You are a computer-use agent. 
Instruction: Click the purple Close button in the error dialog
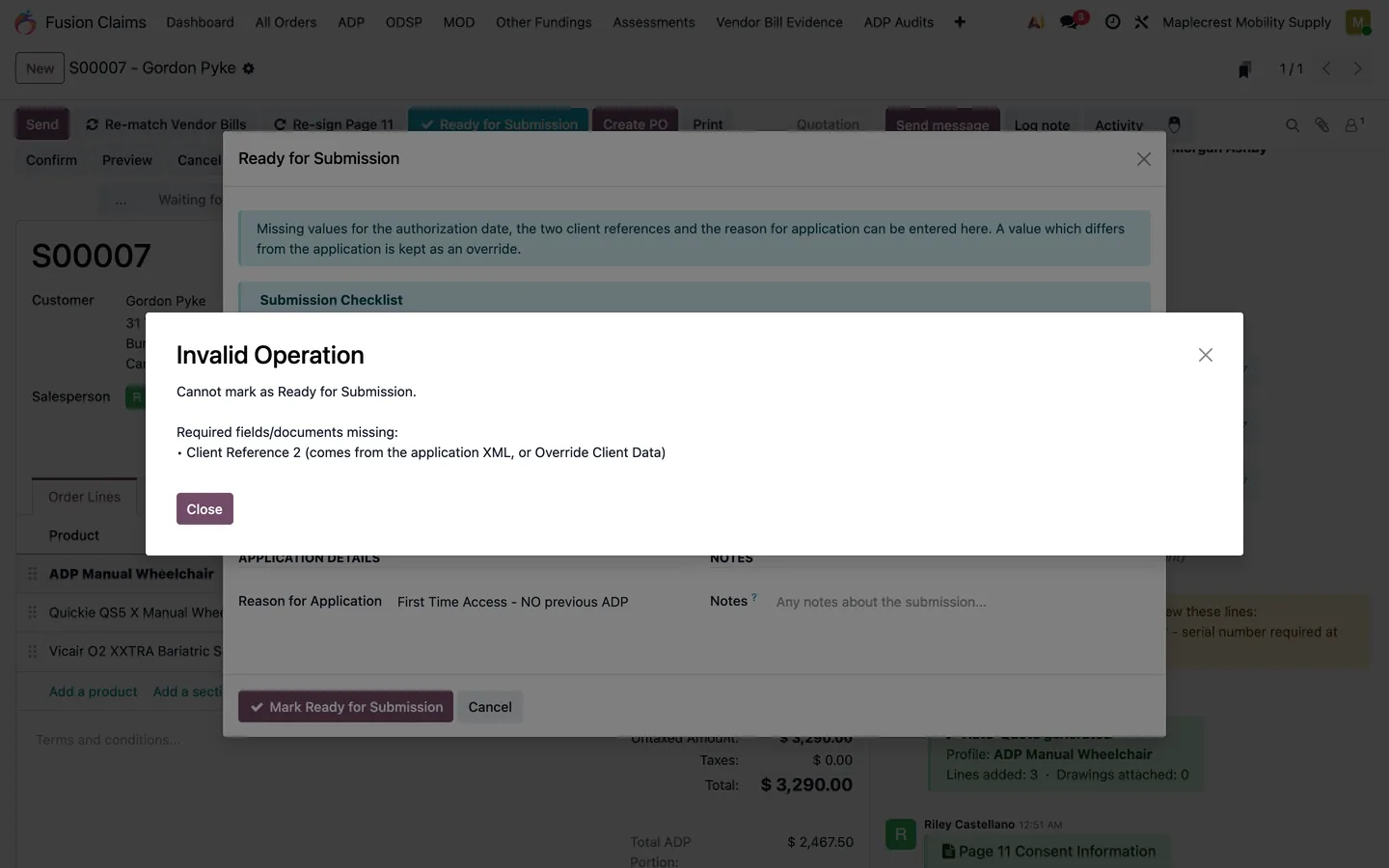coord(204,509)
